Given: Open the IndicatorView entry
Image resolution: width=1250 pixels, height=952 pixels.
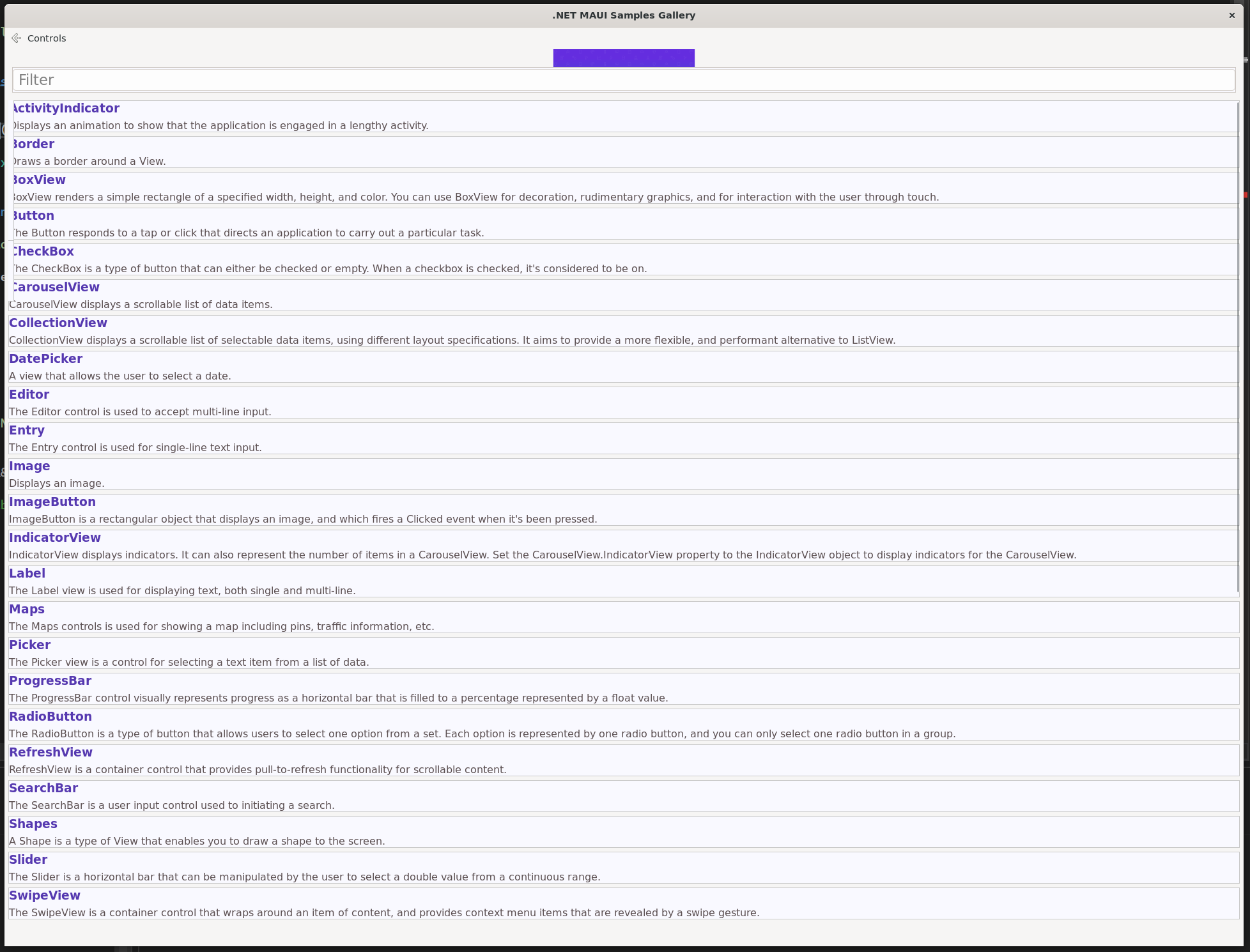Looking at the screenshot, I should [55, 538].
